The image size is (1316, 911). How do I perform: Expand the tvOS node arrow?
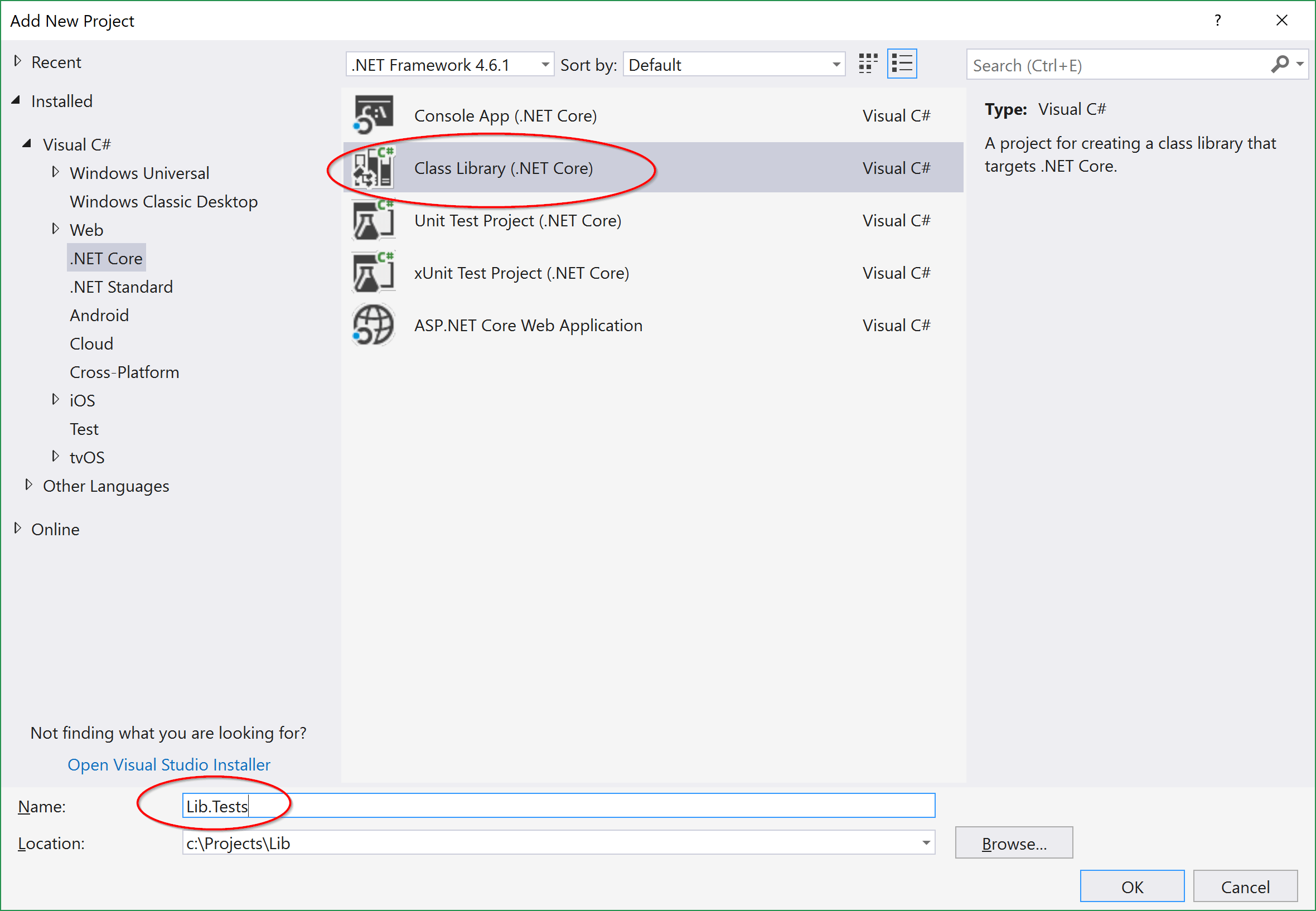tap(55, 456)
